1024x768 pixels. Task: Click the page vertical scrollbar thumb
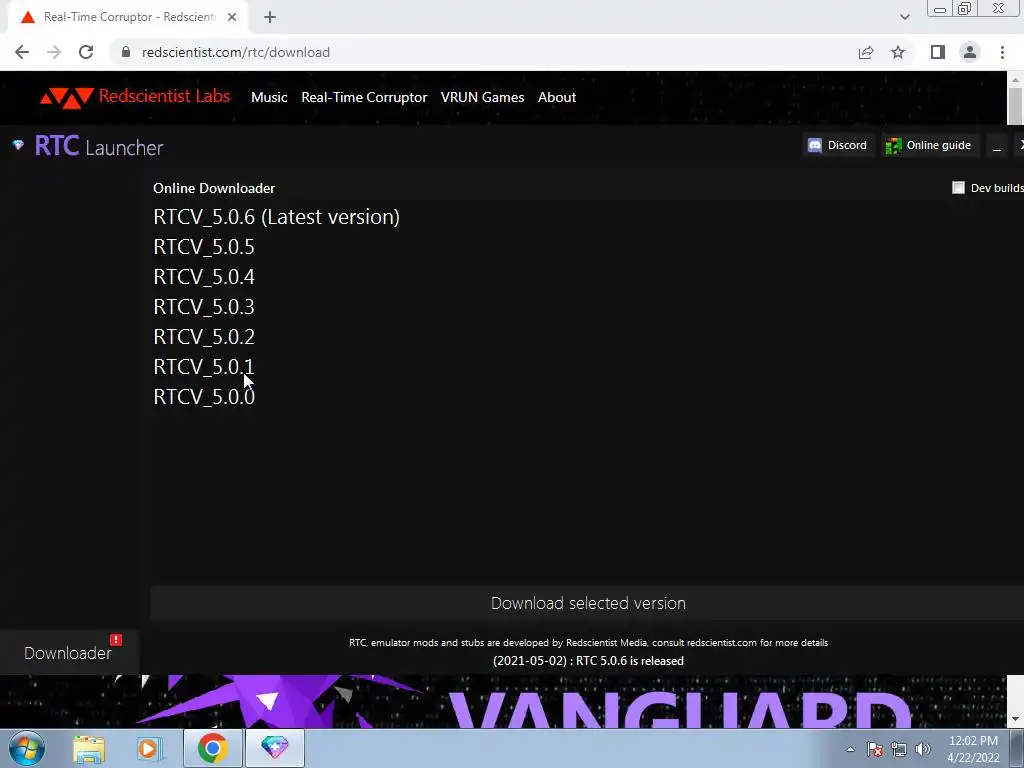1015,104
